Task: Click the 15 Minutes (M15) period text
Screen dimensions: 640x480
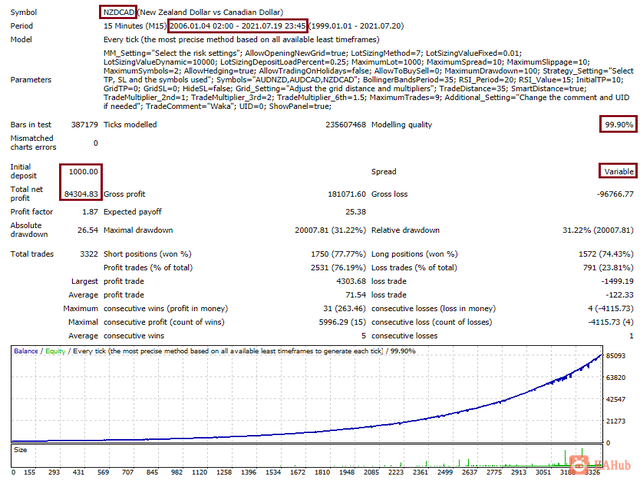Action: [x=135, y=26]
